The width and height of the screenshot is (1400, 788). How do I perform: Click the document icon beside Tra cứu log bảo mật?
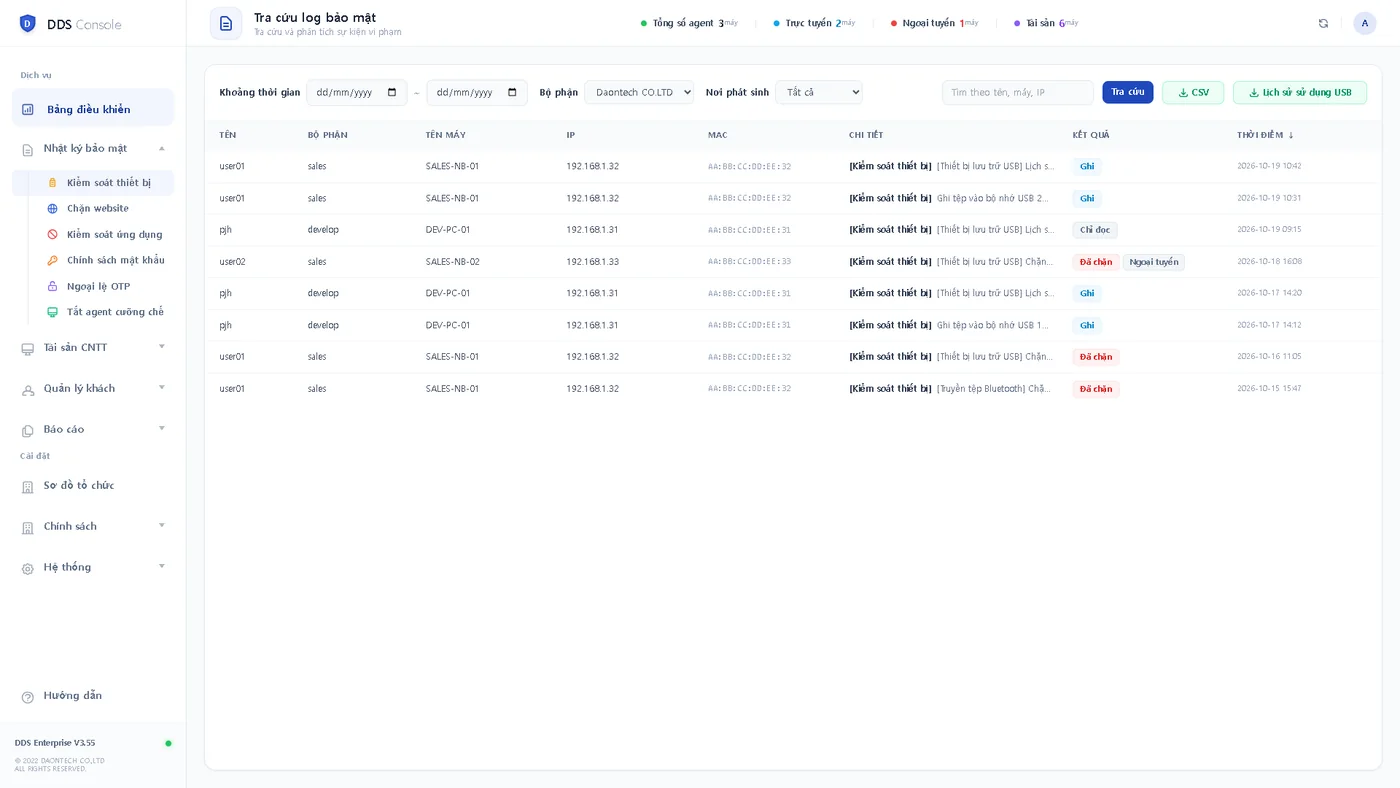click(x=226, y=23)
